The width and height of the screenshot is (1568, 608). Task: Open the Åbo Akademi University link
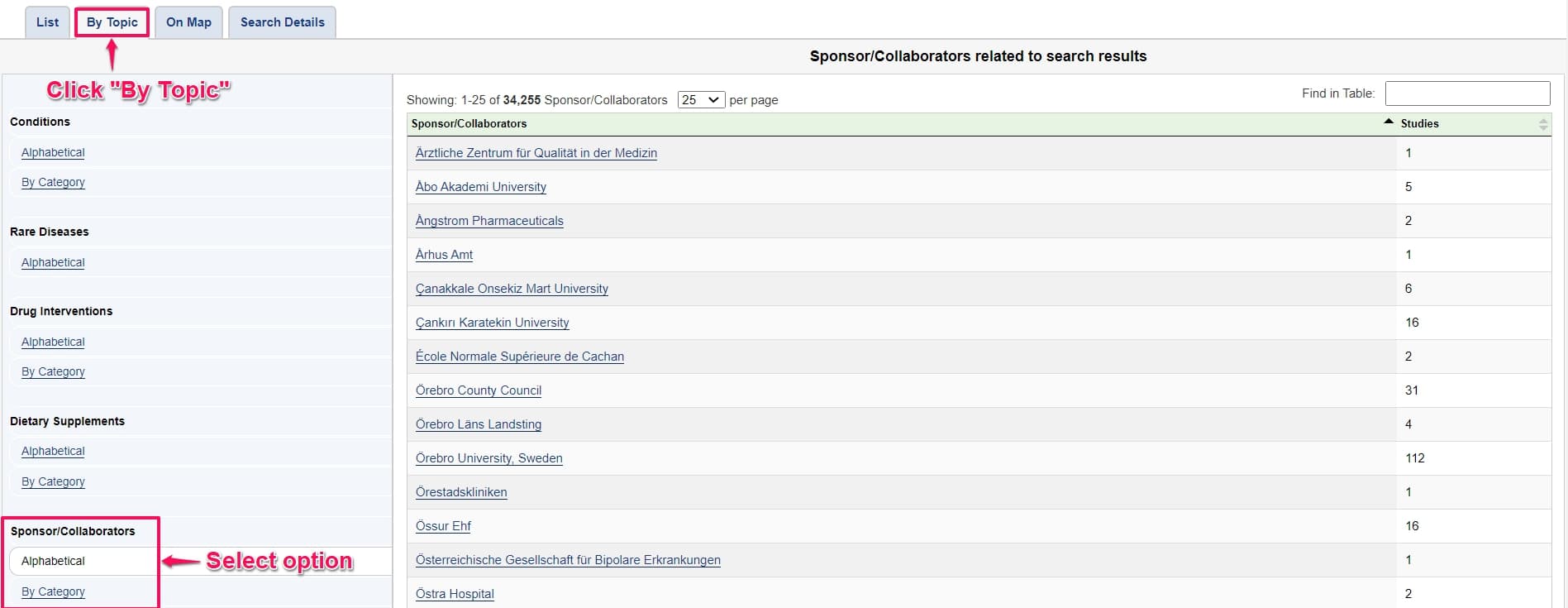pyautogui.click(x=480, y=187)
